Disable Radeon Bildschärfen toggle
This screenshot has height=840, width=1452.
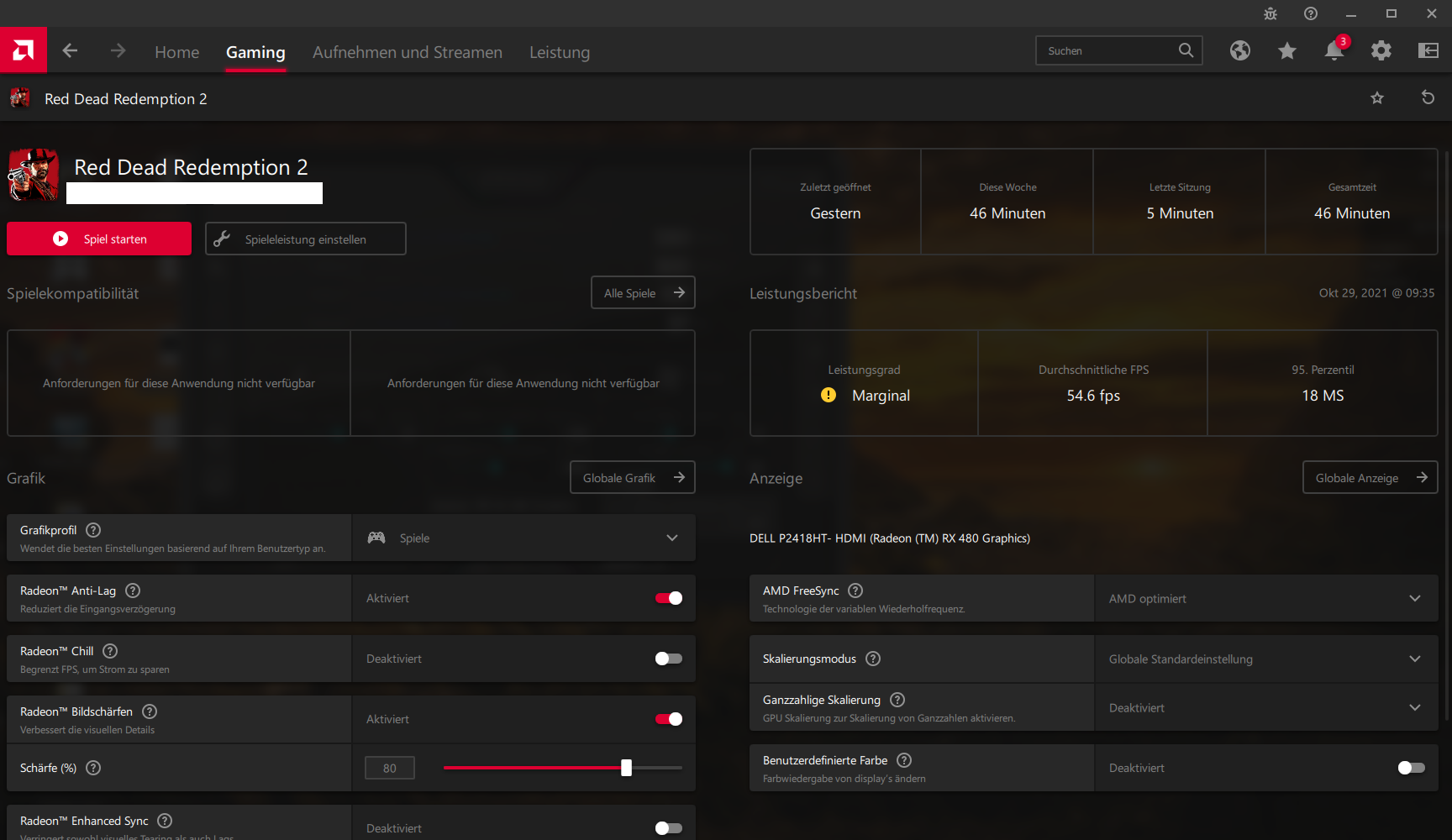point(669,719)
